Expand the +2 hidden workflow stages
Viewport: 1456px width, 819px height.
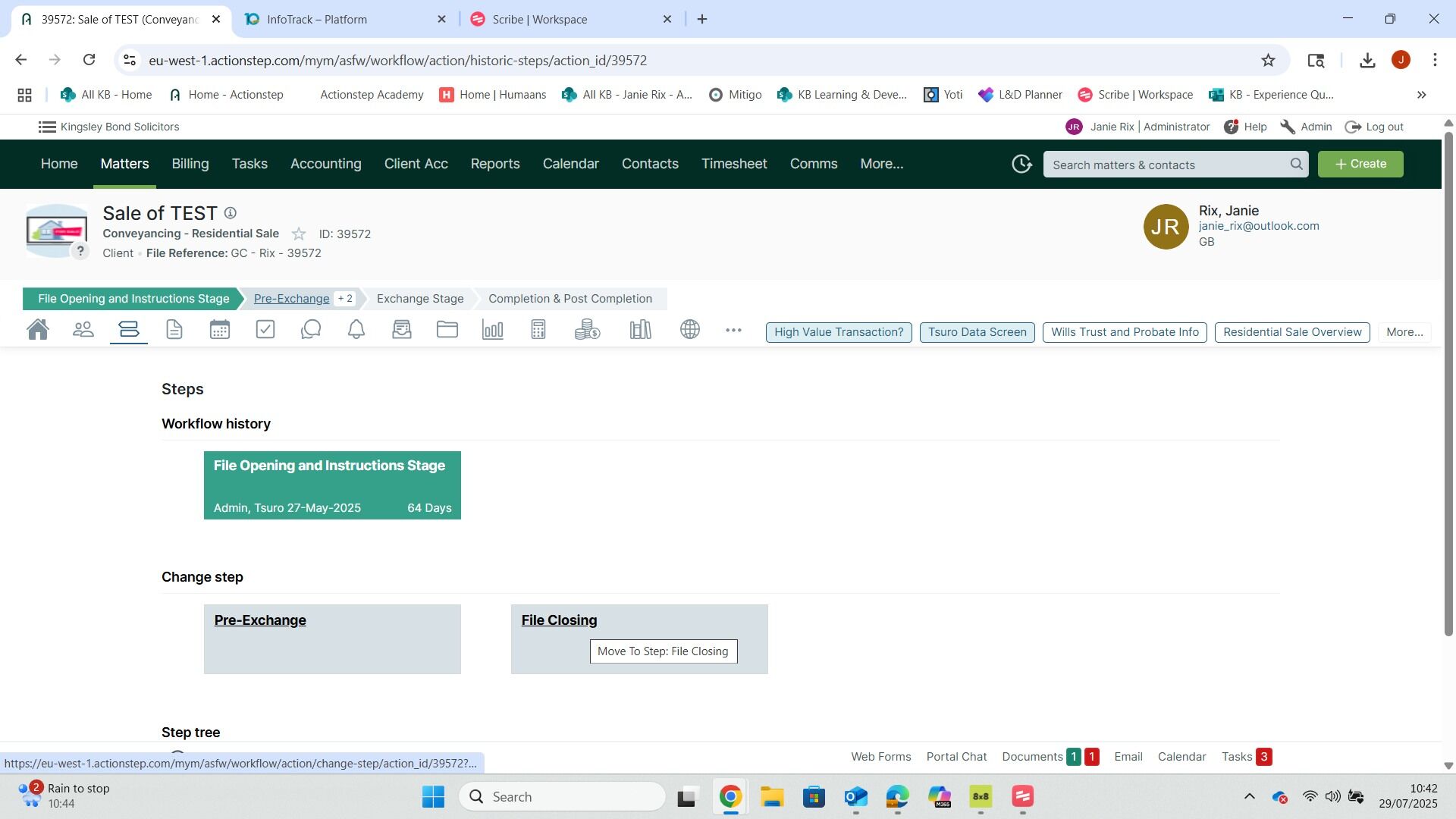[345, 299]
